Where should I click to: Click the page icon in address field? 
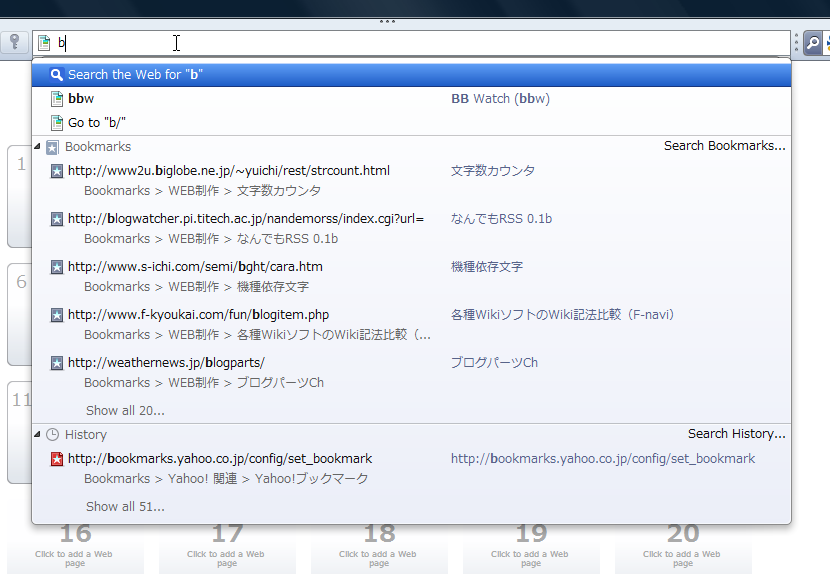click(44, 43)
